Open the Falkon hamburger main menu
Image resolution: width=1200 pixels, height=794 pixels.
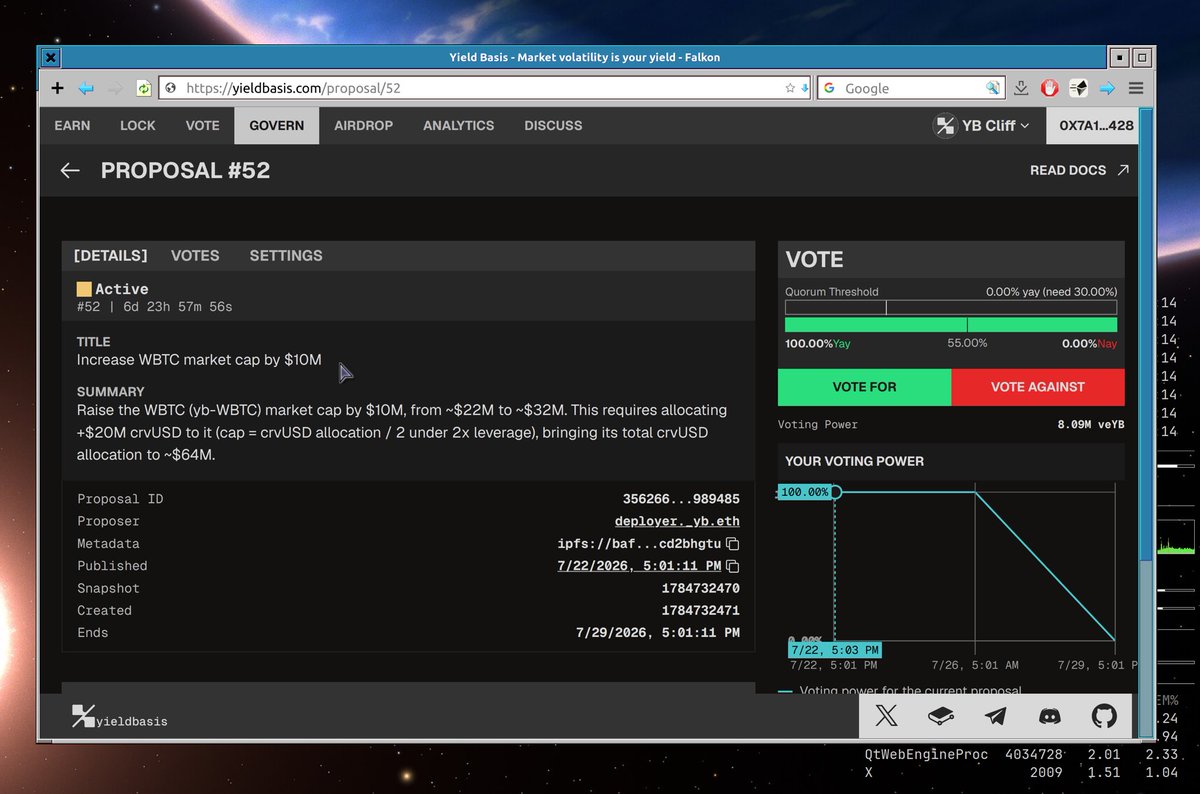tap(1136, 88)
